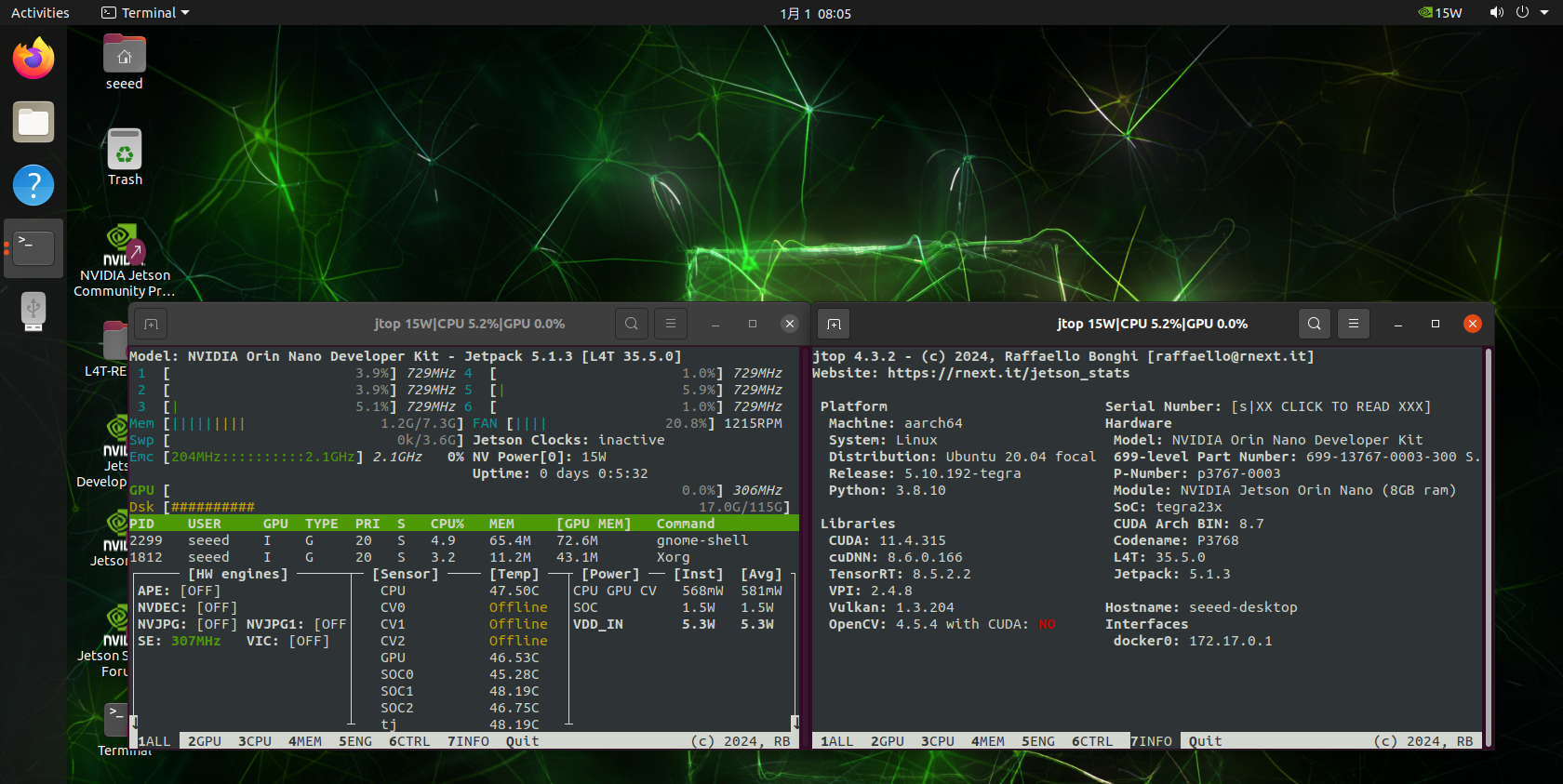Image resolution: width=1563 pixels, height=784 pixels.
Task: Open the system status menu arrow
Action: 1543,13
